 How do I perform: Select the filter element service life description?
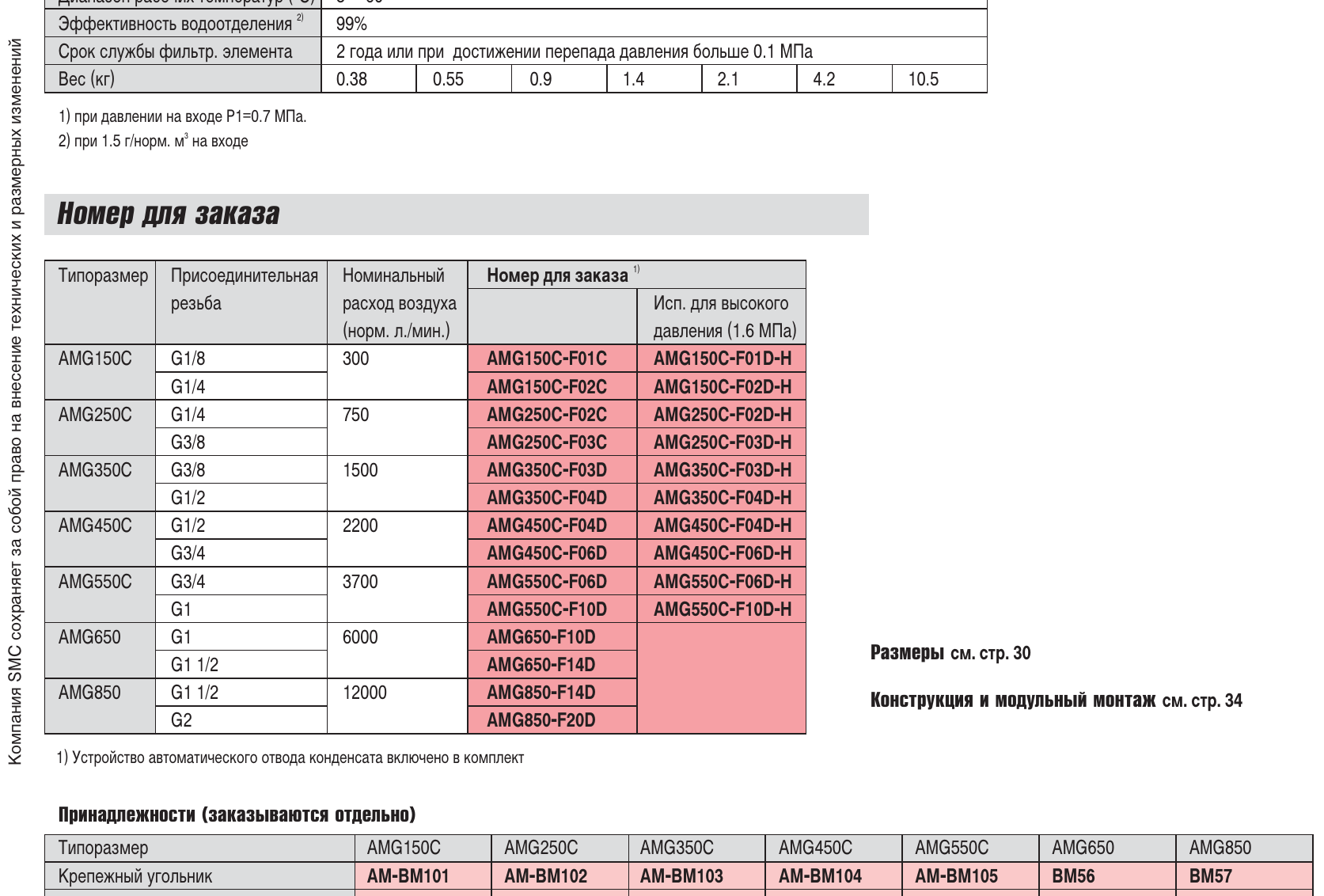[575, 51]
